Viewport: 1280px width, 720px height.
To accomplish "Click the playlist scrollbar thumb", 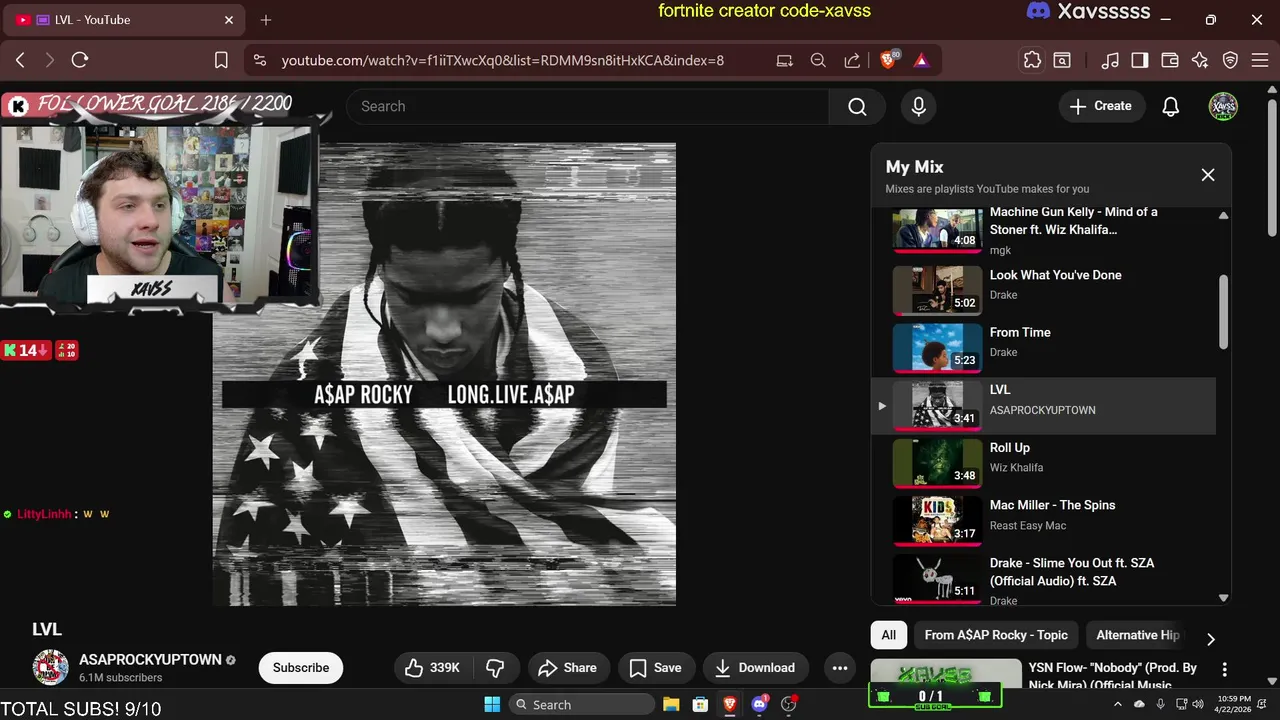I will coord(1223,312).
